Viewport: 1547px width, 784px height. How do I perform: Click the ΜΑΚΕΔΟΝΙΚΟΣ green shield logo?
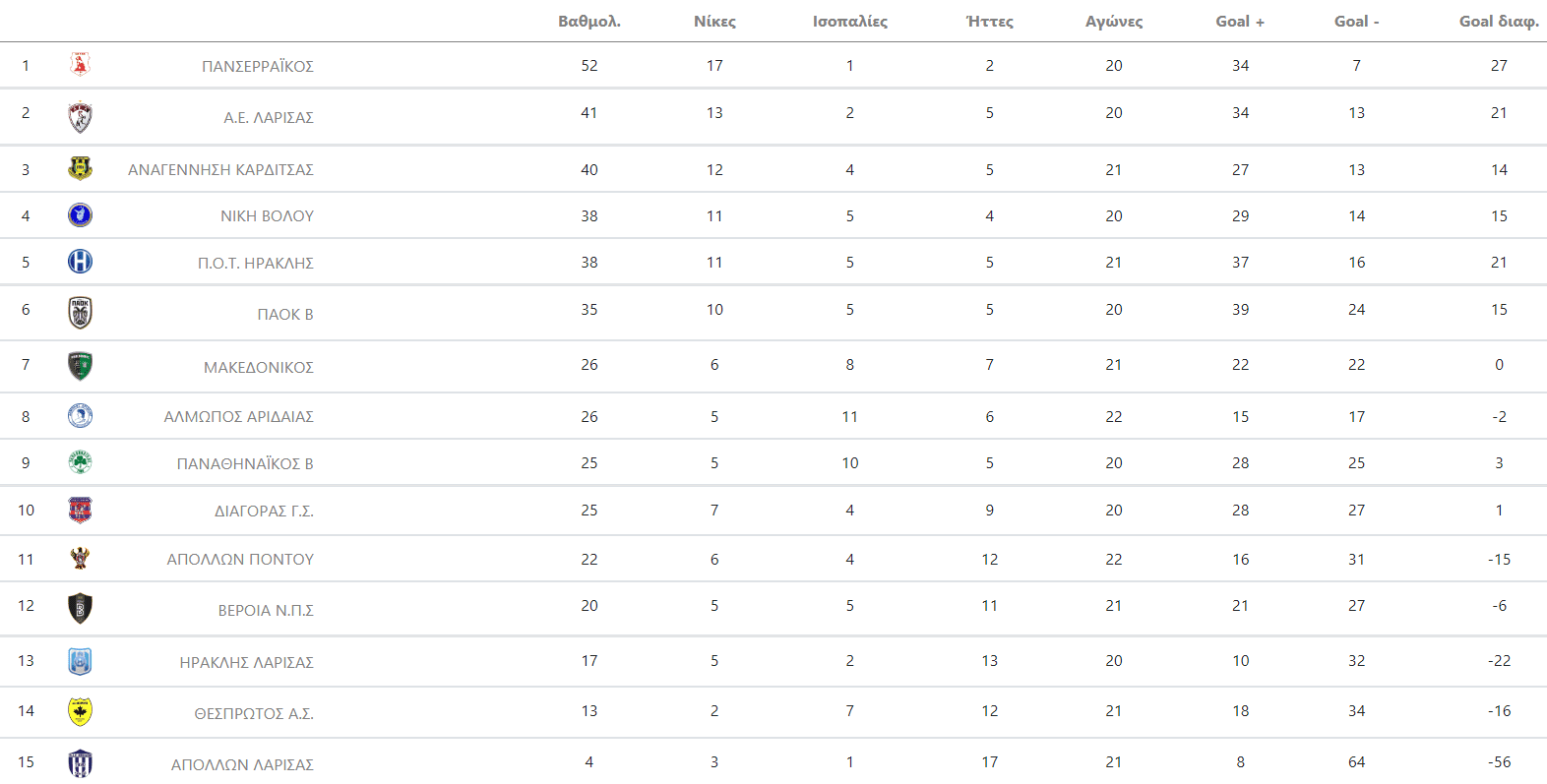pyautogui.click(x=81, y=366)
